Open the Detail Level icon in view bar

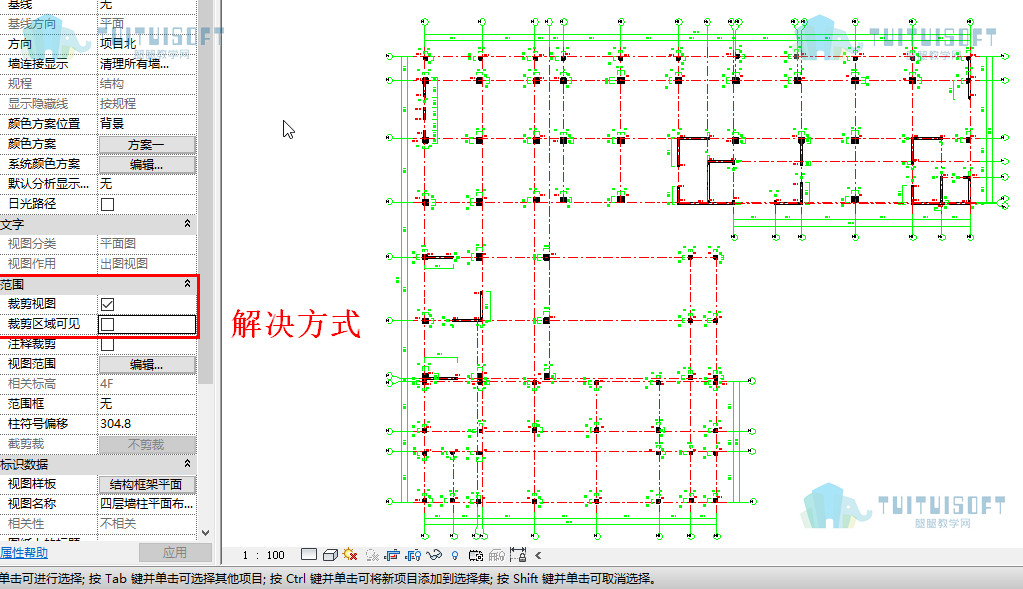tap(309, 554)
